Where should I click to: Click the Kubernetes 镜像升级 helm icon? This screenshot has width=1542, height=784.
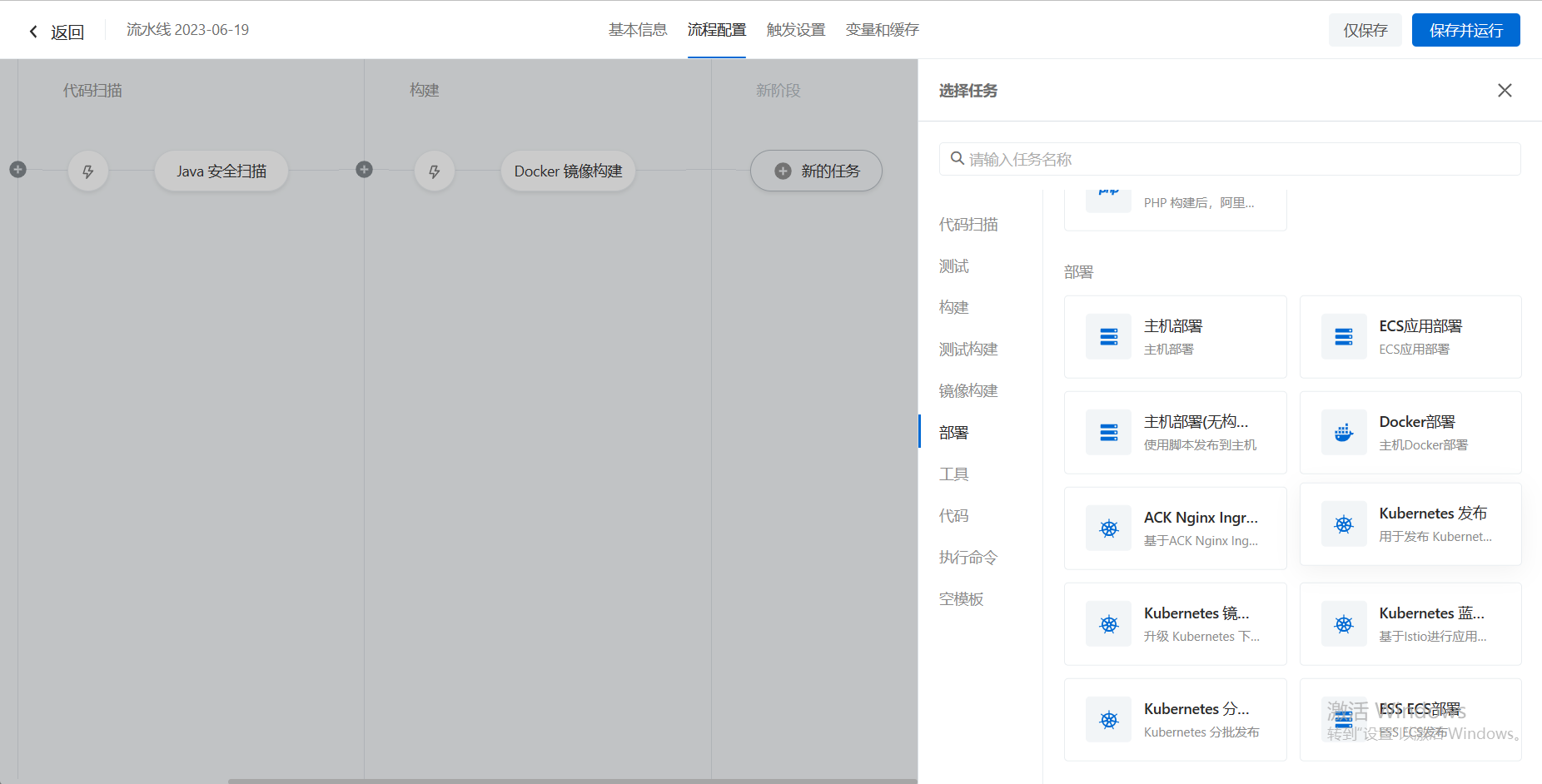[x=1109, y=623]
